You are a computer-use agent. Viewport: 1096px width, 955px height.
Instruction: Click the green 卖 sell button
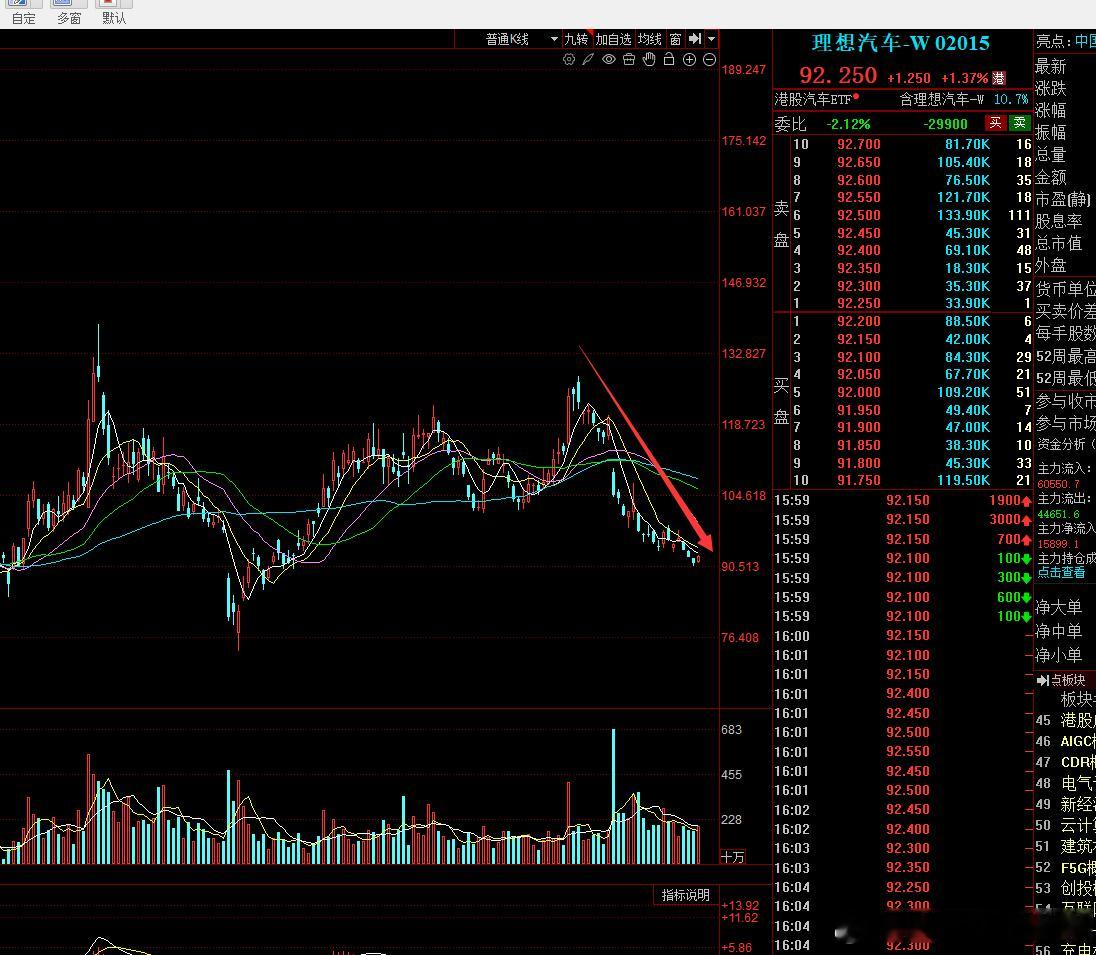(x=1020, y=123)
